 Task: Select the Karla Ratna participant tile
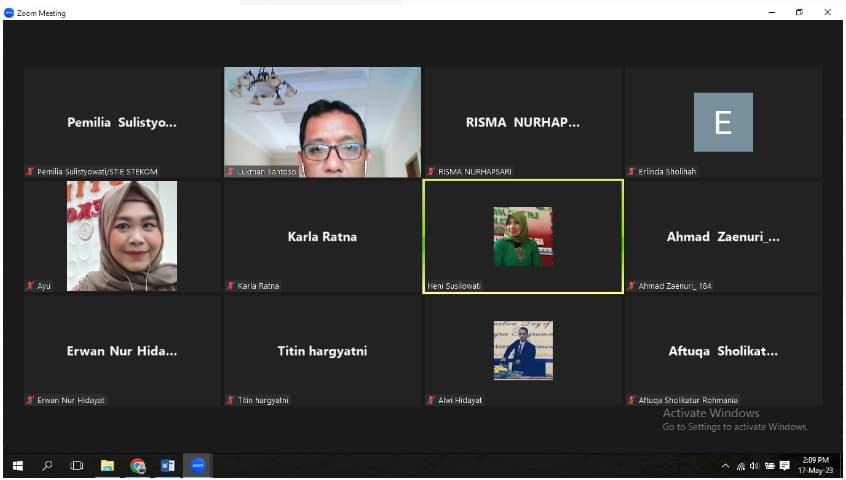click(322, 236)
